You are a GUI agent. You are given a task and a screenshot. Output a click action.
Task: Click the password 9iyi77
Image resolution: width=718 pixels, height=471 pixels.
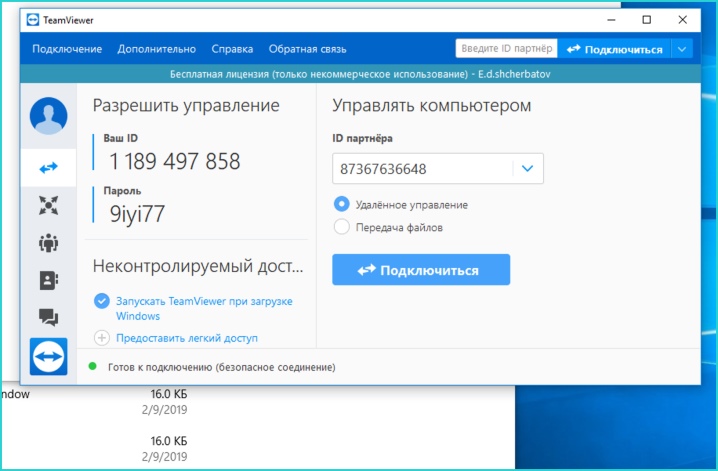[x=137, y=214]
